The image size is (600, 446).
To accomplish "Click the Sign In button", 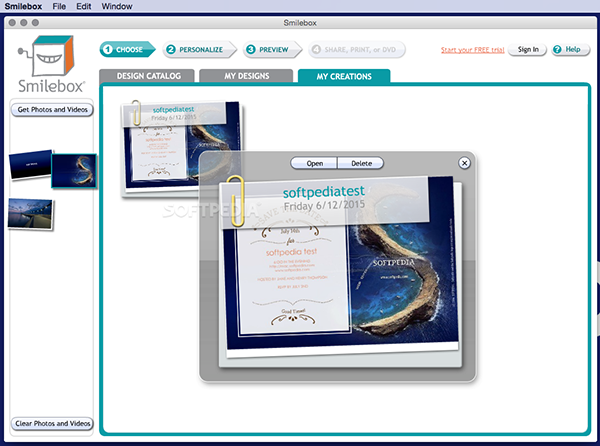I will (x=528, y=49).
